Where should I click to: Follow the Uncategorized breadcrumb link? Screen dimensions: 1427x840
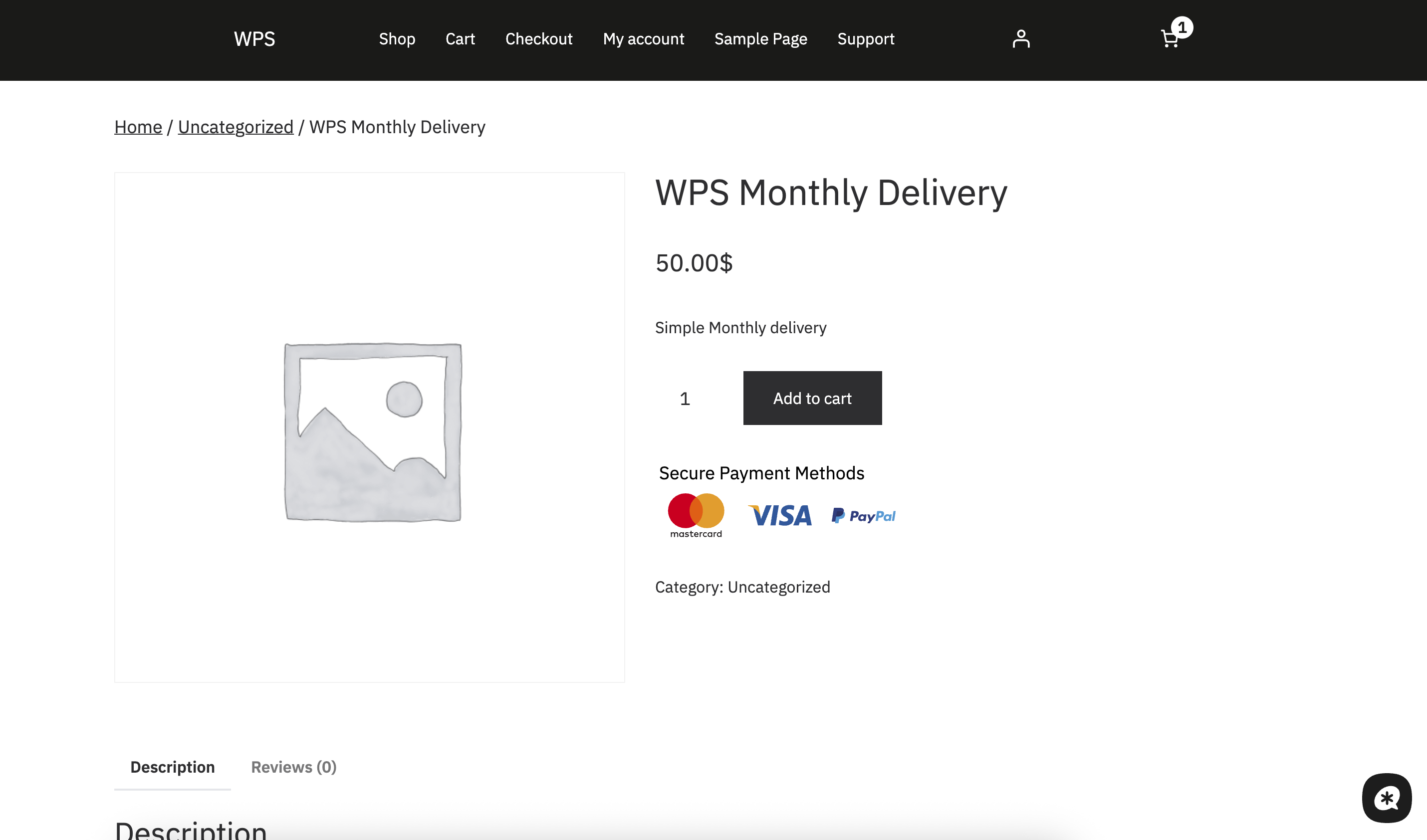236,127
